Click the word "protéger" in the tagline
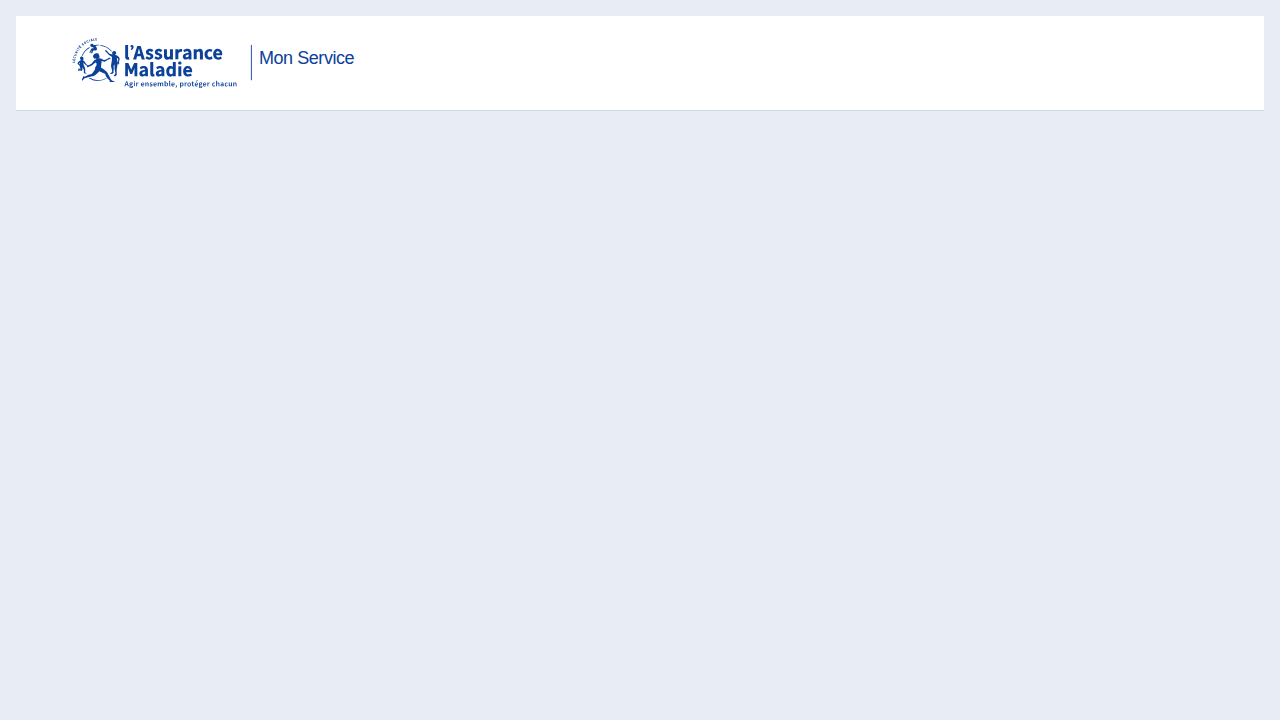The width and height of the screenshot is (1280, 720). 194,84
